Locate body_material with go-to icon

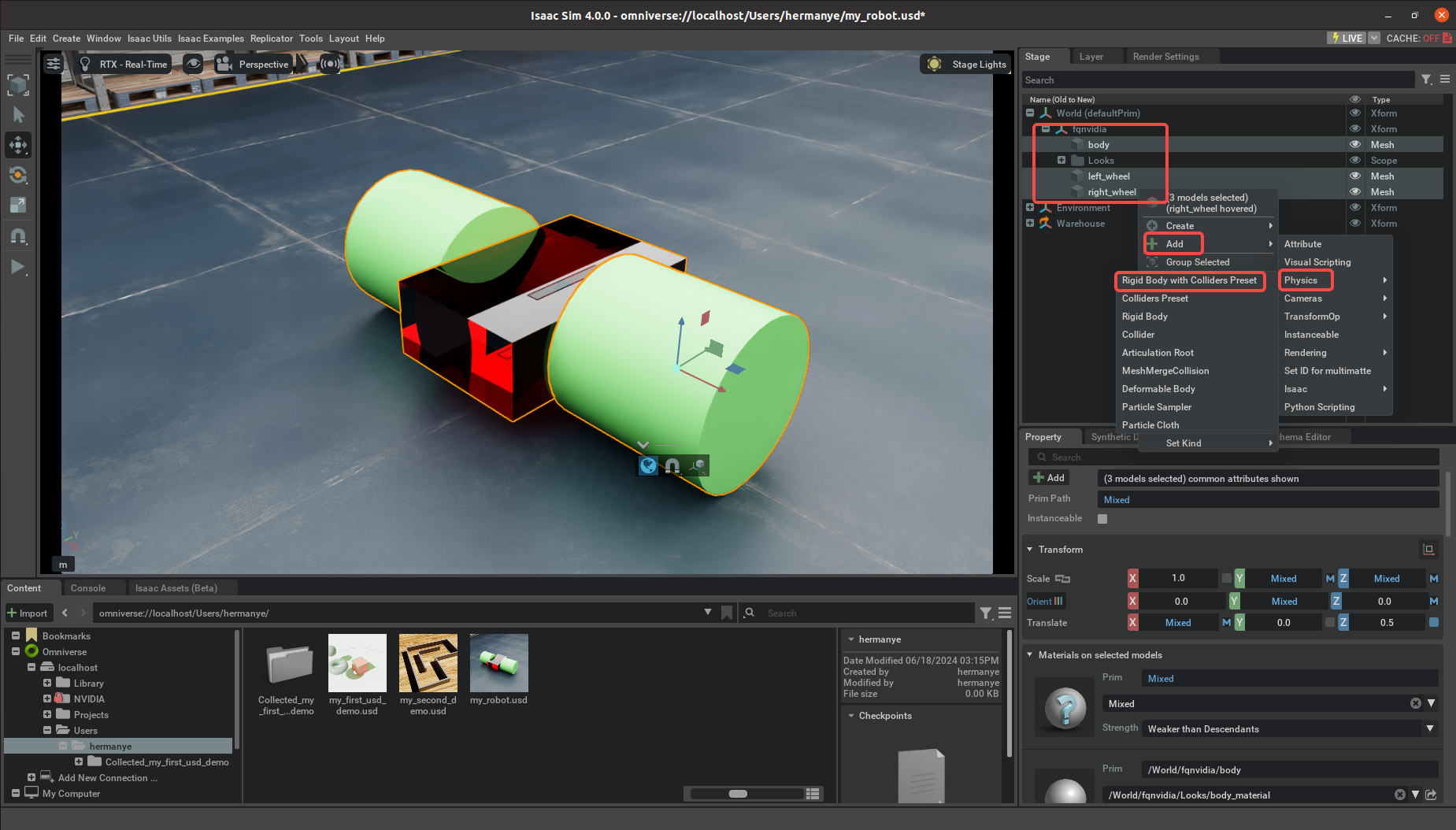point(1431,795)
